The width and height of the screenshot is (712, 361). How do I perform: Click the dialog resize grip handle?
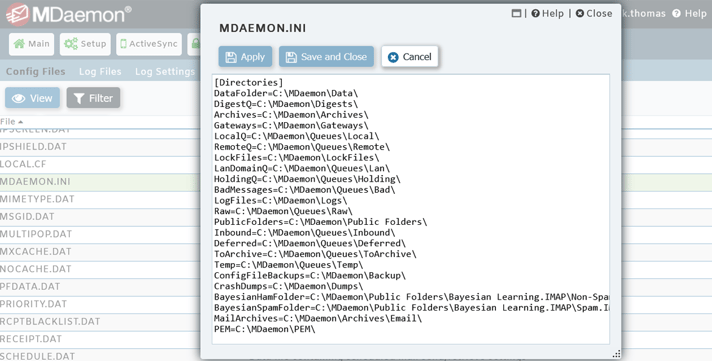tap(616, 354)
